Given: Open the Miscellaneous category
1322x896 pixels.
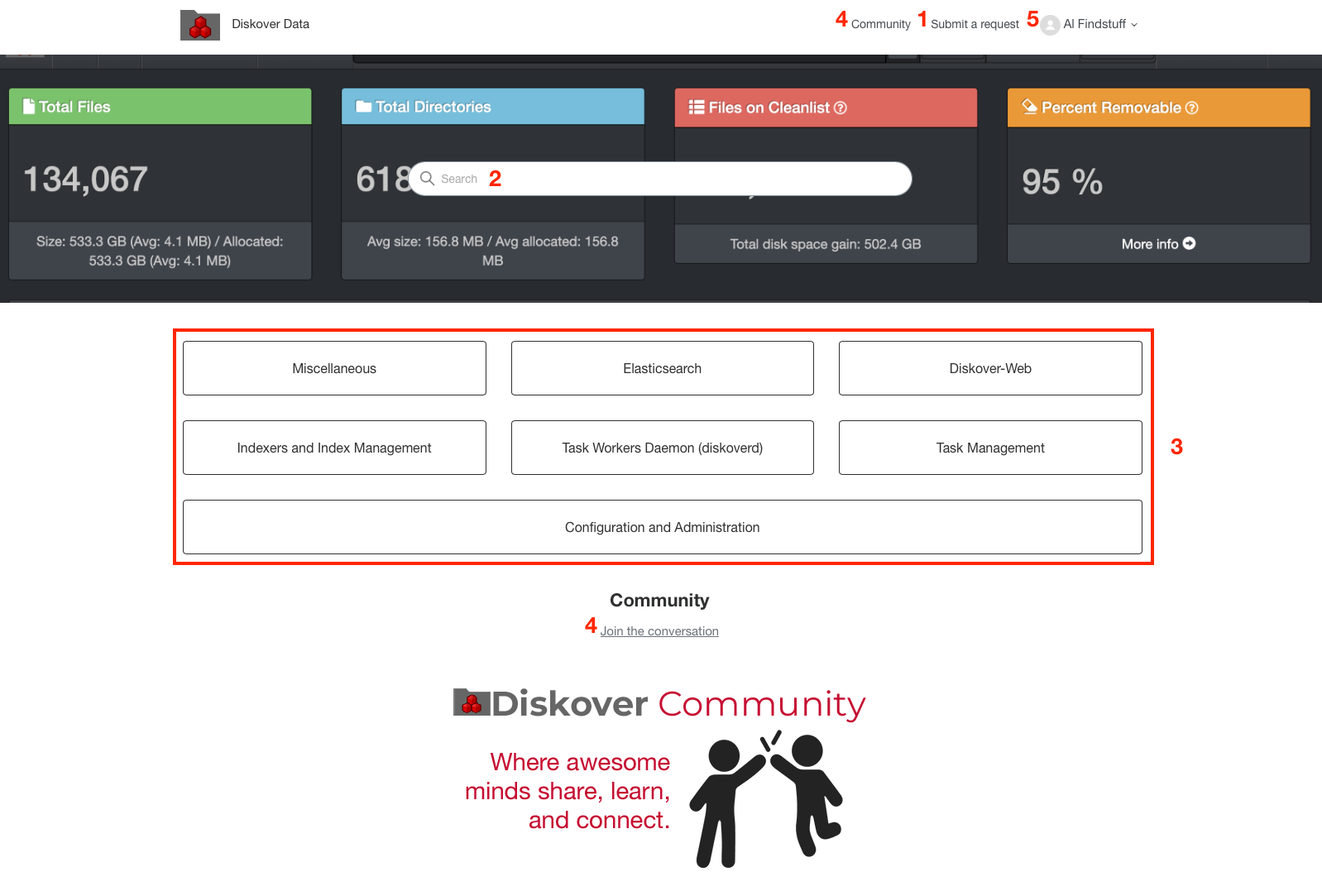Looking at the screenshot, I should (334, 368).
